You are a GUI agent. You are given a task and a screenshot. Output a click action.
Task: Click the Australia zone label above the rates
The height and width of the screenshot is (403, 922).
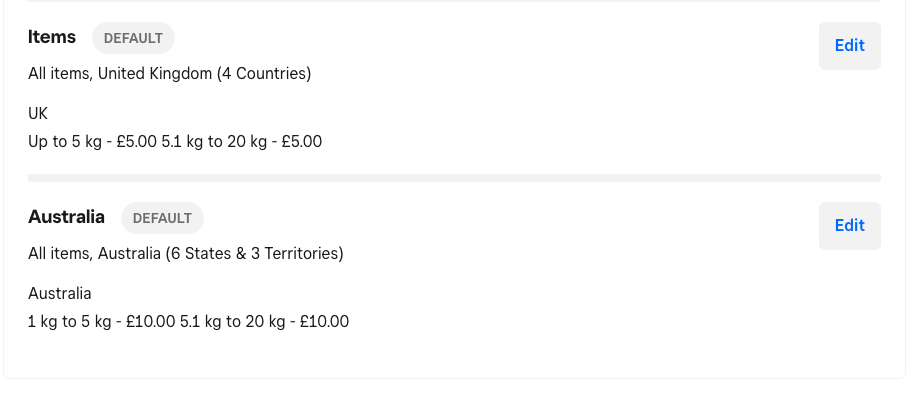(60, 293)
